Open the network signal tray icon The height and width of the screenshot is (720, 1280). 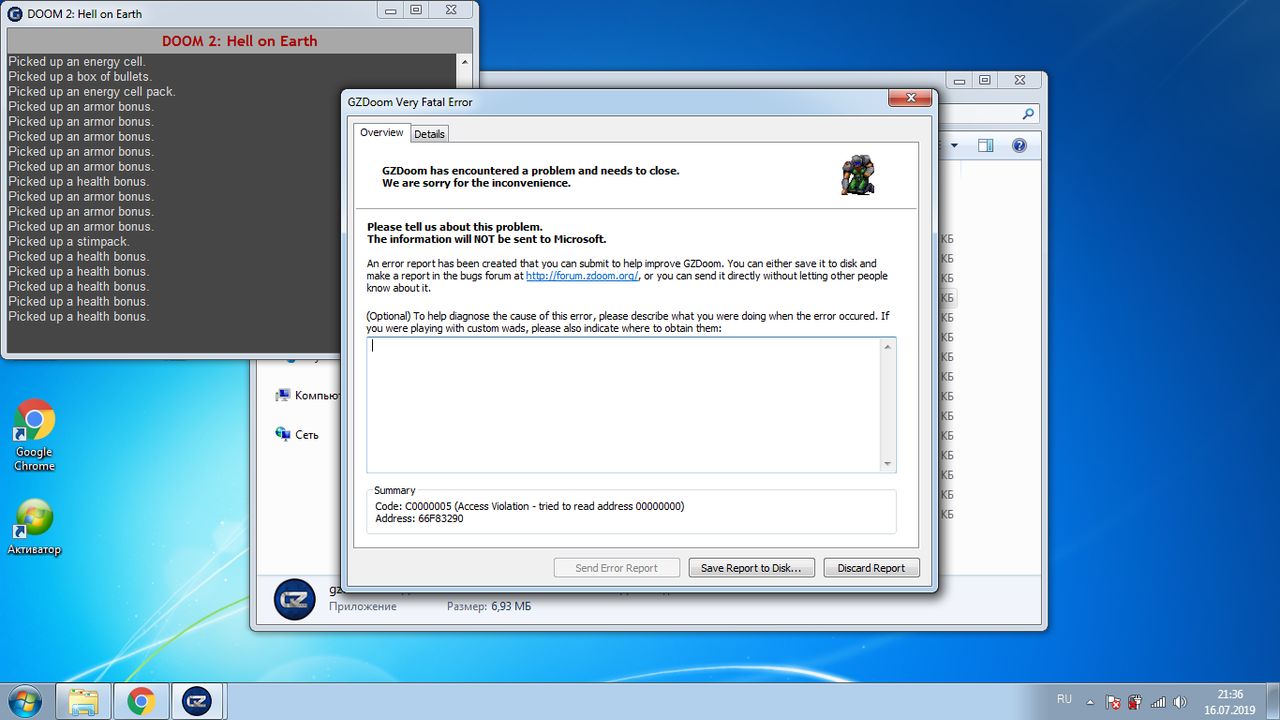pos(1159,702)
